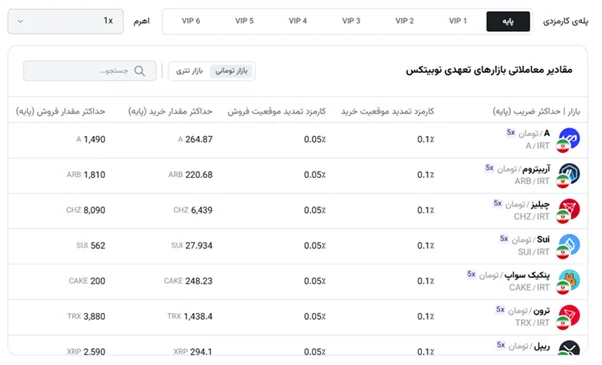Click the 5x badge in TRX/IRT row
This screenshot has height=365, width=602.
point(500,309)
